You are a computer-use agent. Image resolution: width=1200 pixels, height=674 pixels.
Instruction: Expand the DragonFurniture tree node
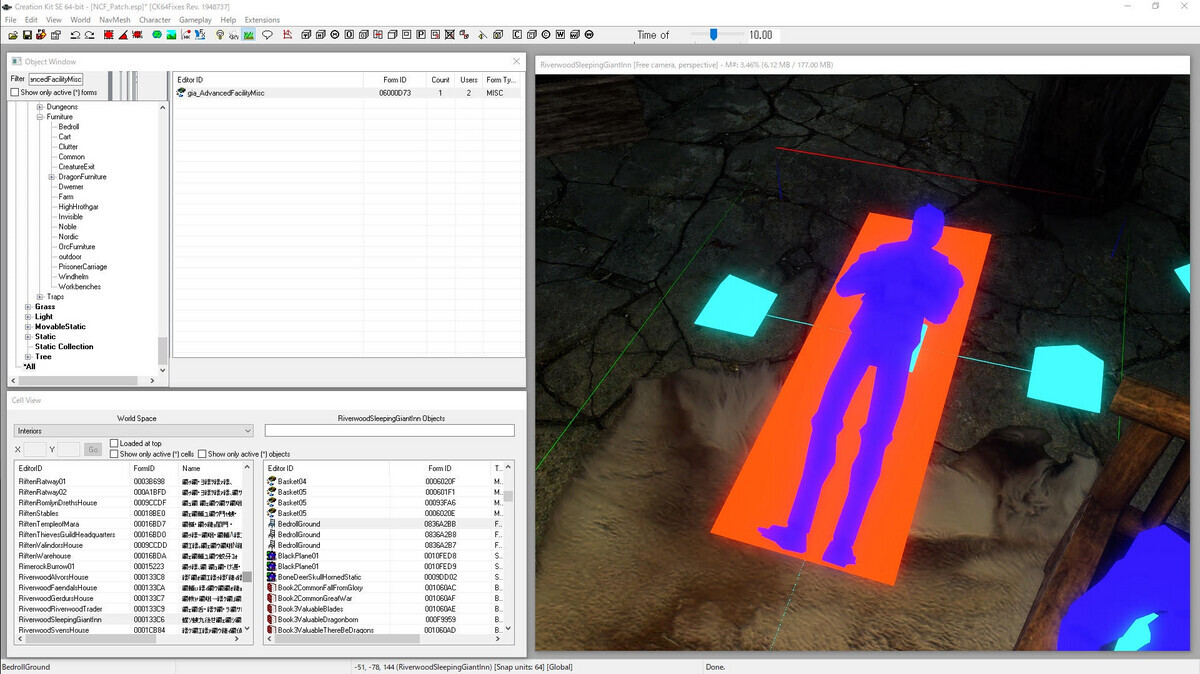pyautogui.click(x=51, y=177)
